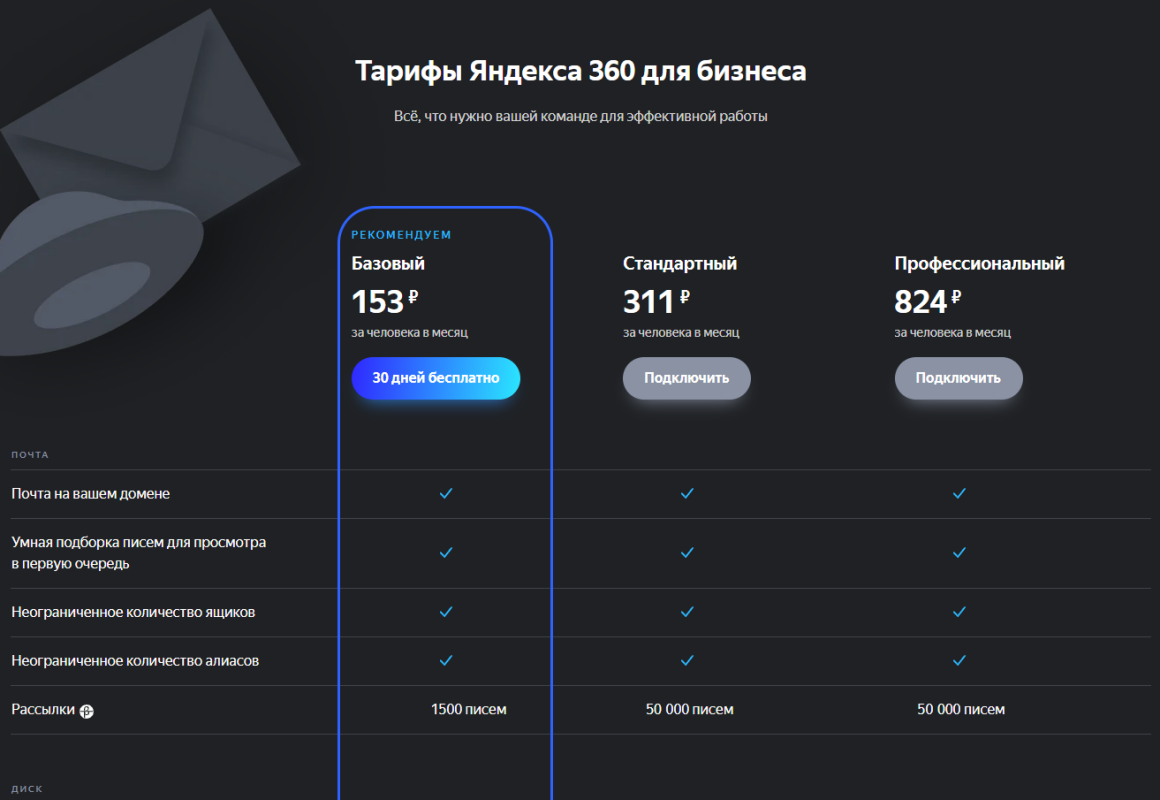The width and height of the screenshot is (1160, 800).
Task: Click Стандартный checkmark for Неограниченное количество ящиков
Action: 687,612
